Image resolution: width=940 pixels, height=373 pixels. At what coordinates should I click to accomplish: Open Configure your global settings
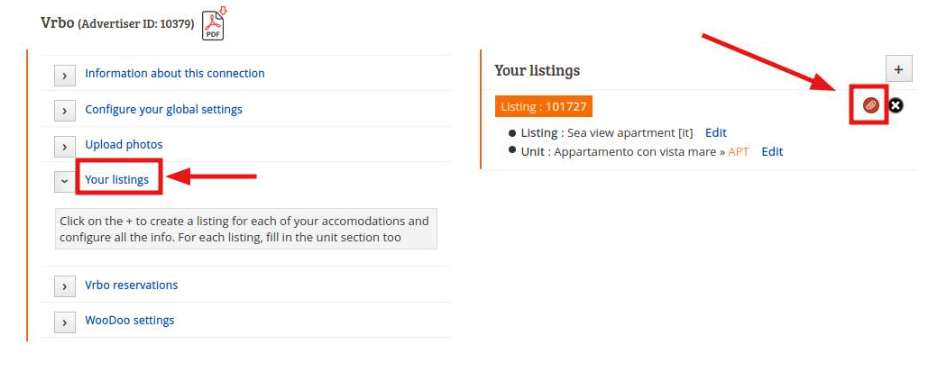click(164, 109)
